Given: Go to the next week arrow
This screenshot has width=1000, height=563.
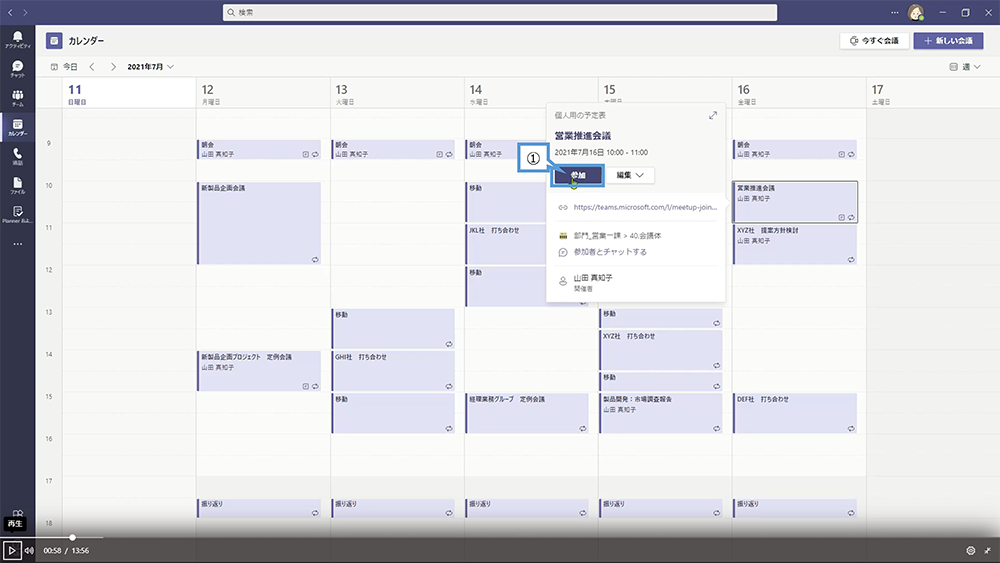Looking at the screenshot, I should (x=113, y=67).
